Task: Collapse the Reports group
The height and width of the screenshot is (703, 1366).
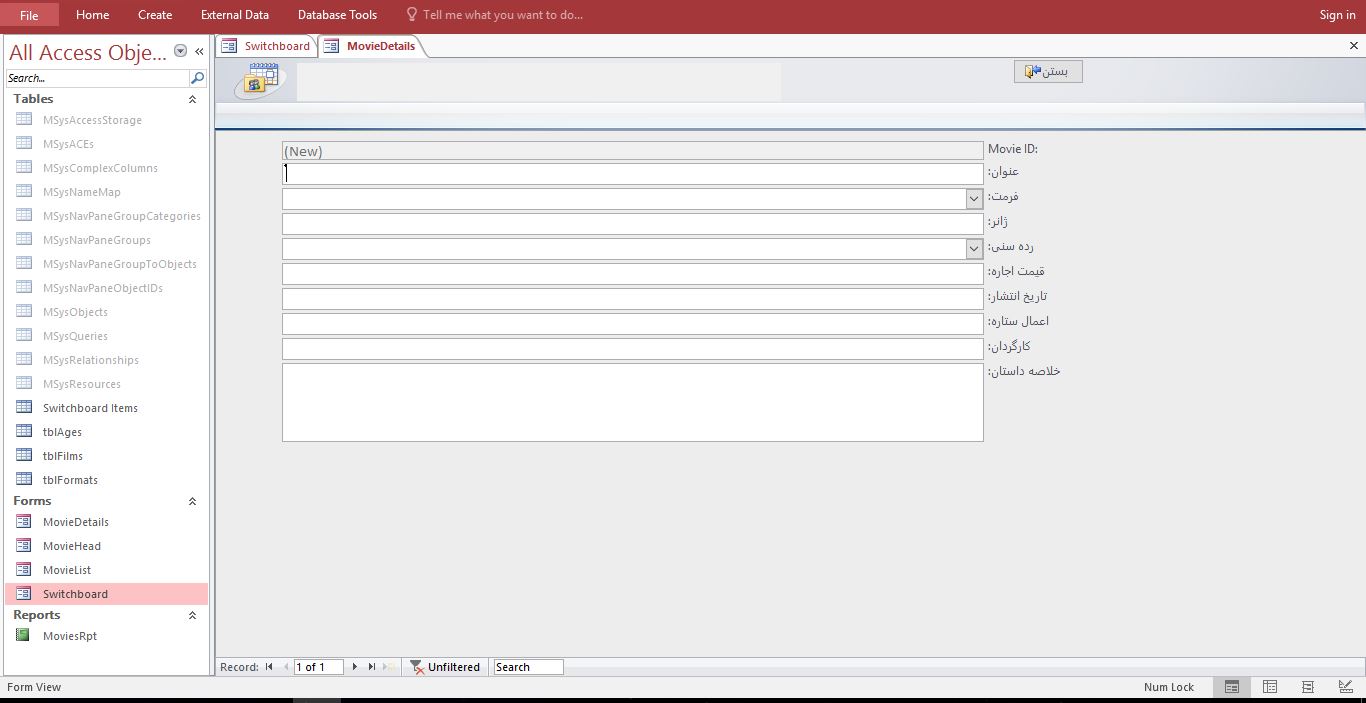Action: pos(192,616)
